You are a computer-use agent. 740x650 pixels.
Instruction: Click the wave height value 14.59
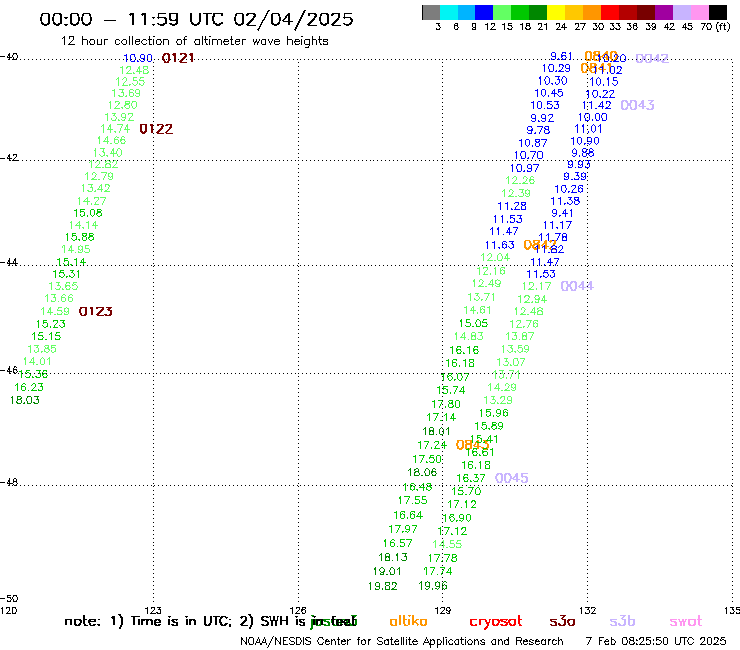pos(55,312)
